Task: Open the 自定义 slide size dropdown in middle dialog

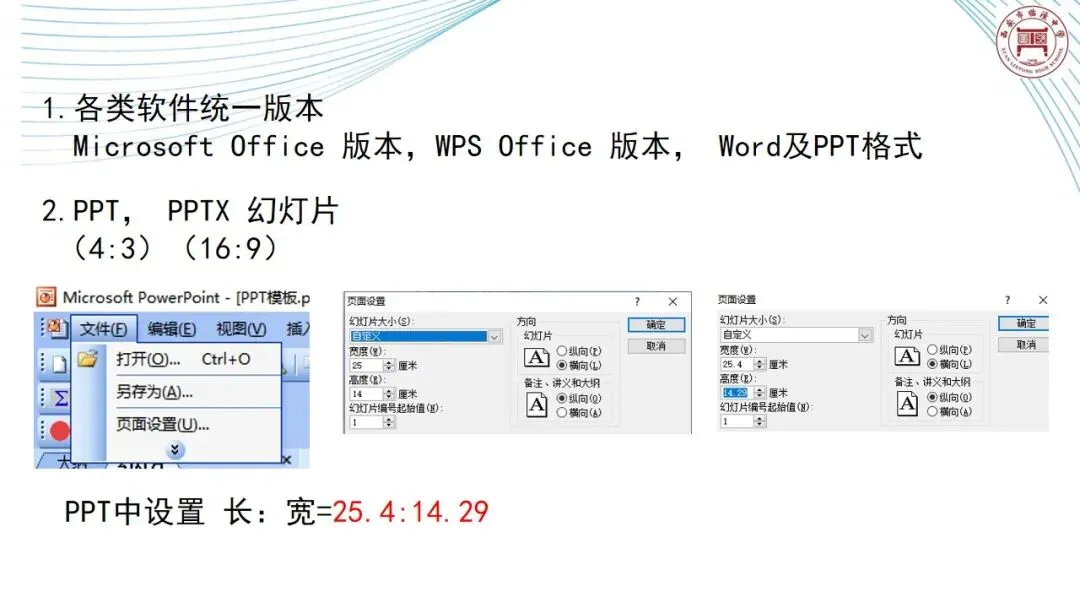Action: click(x=494, y=337)
